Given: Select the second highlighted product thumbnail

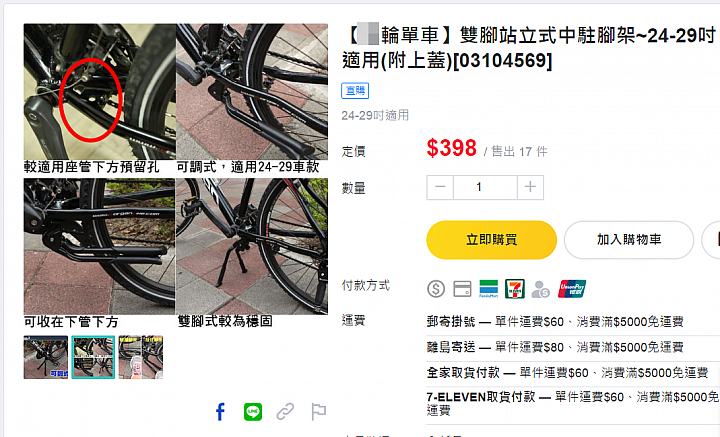Looking at the screenshot, I should [93, 357].
